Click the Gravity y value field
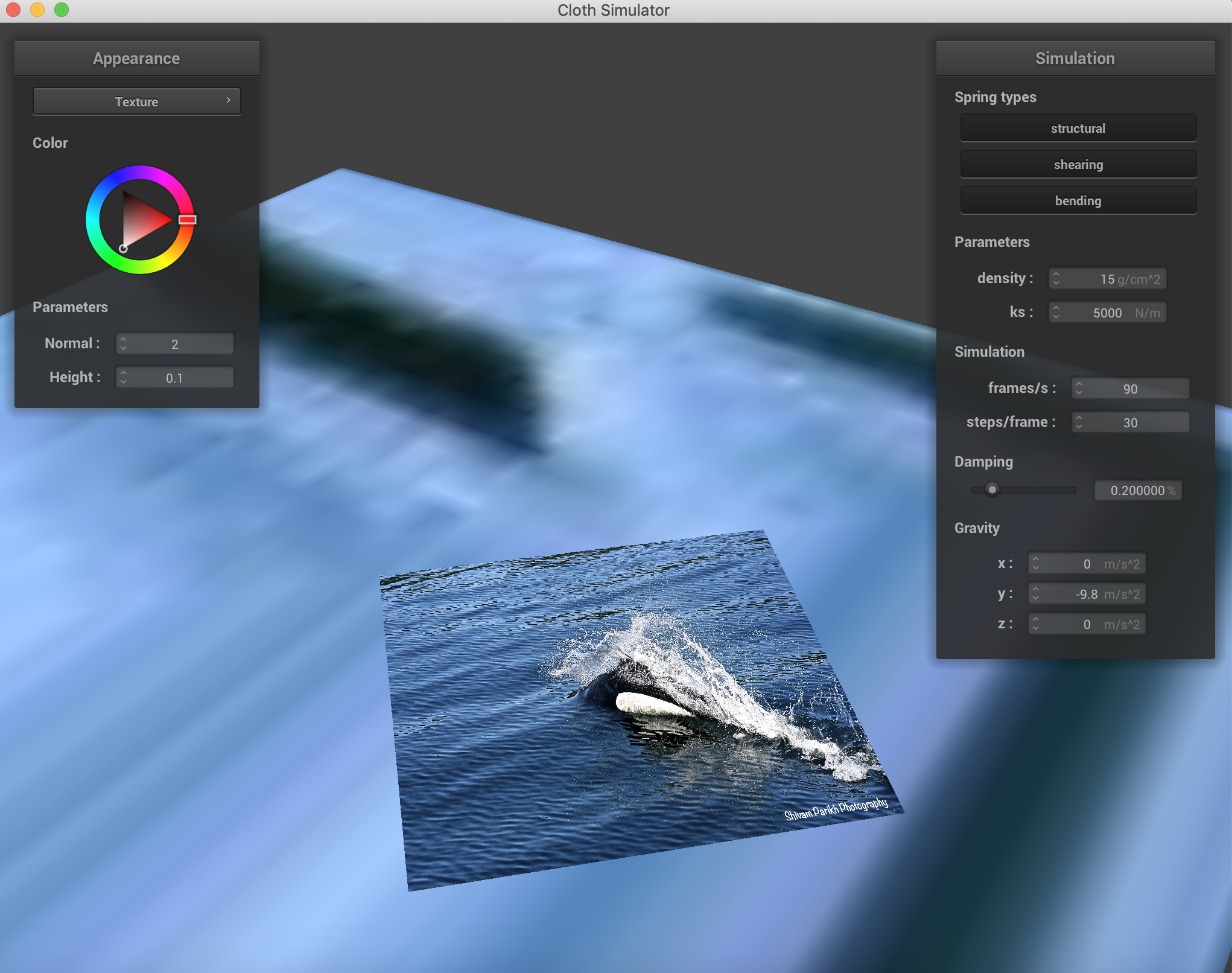1232x973 pixels. coord(1087,593)
